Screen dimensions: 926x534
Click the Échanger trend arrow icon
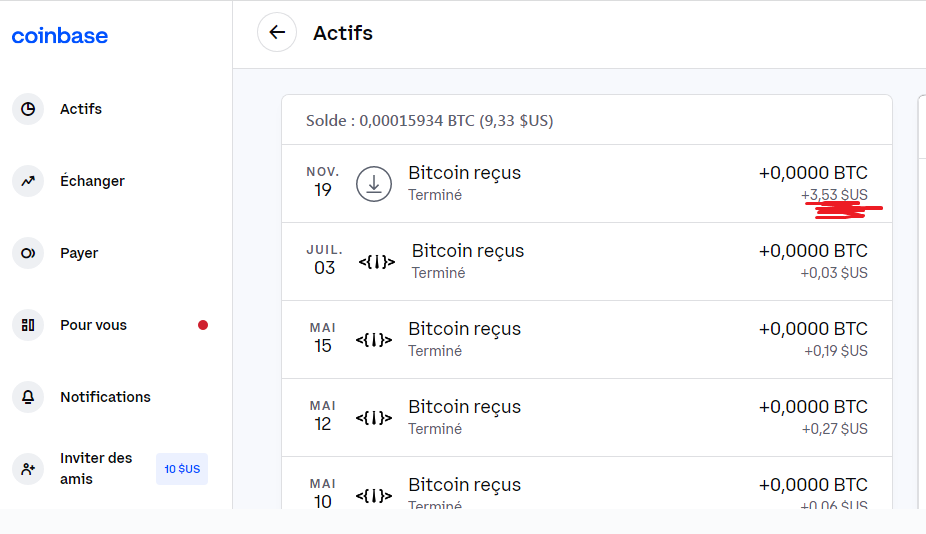coord(28,181)
